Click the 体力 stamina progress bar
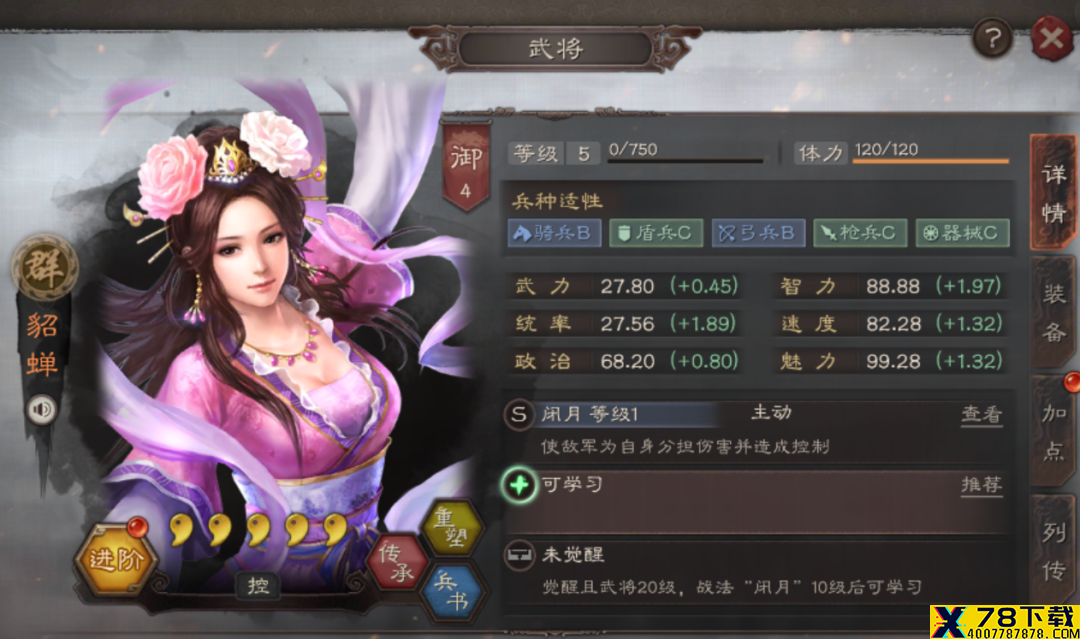The width and height of the screenshot is (1080, 639). 931,160
